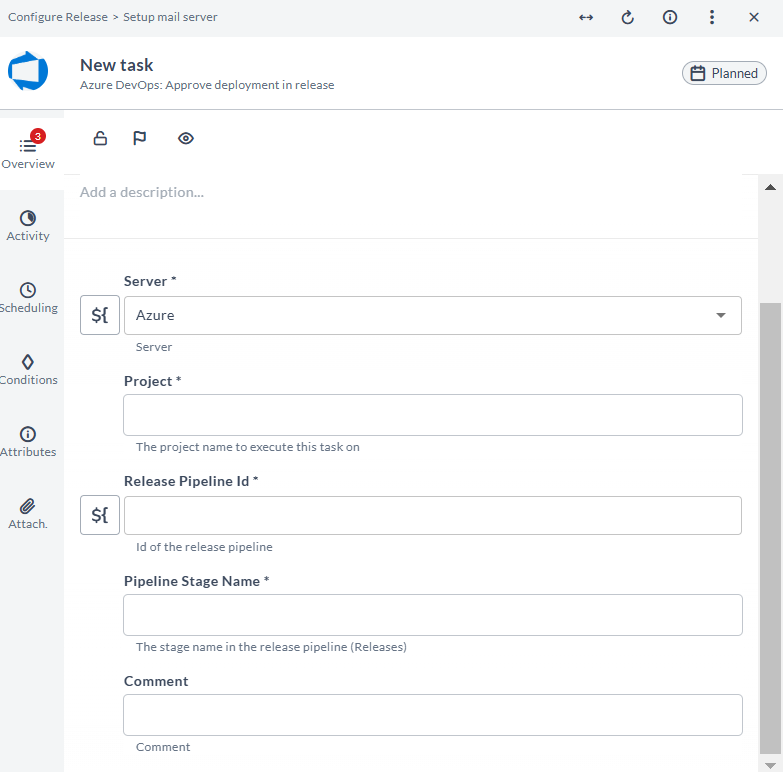Open the Scheduling tab
This screenshot has height=772, width=783.
point(28,297)
